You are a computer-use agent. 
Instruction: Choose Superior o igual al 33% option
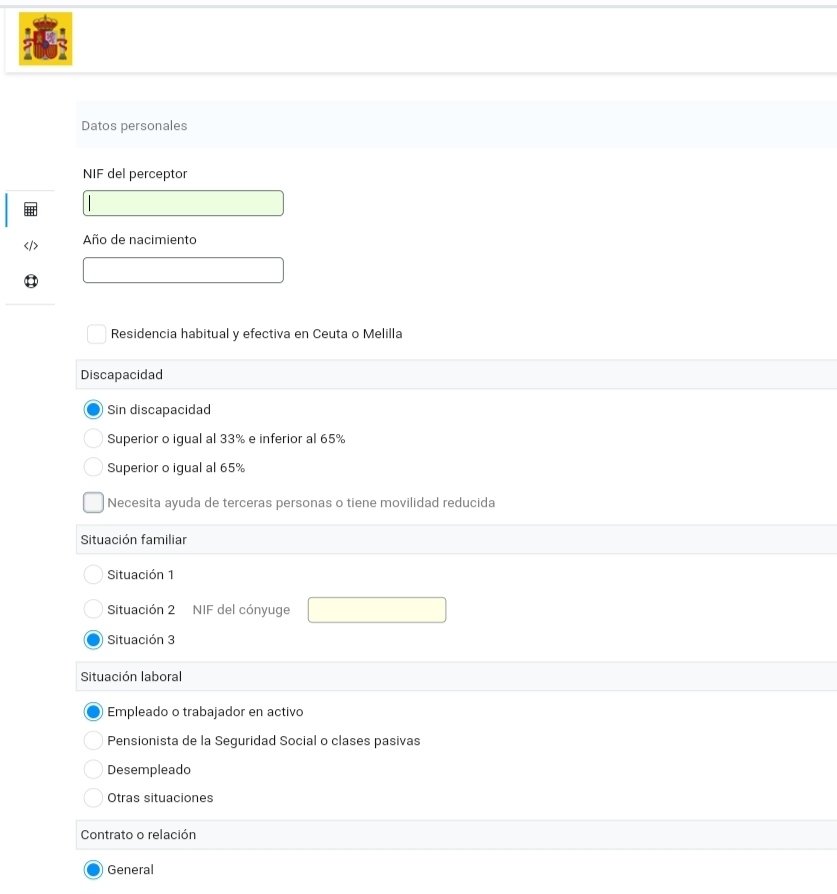point(93,438)
